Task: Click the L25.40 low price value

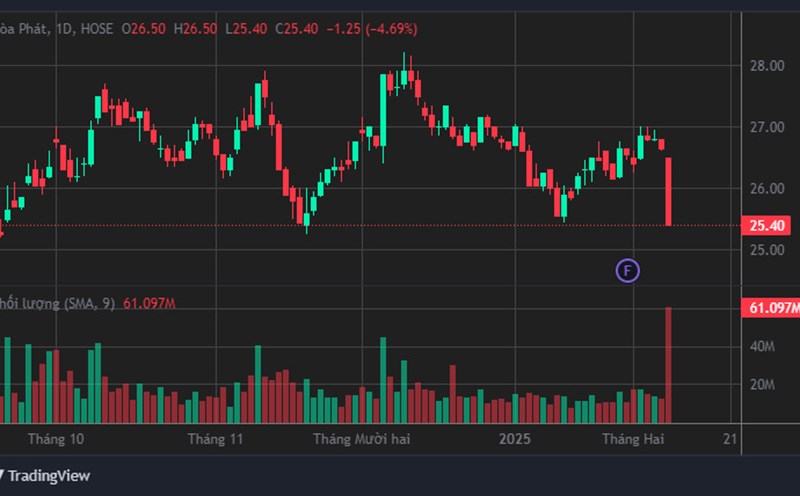Action: (x=246, y=29)
